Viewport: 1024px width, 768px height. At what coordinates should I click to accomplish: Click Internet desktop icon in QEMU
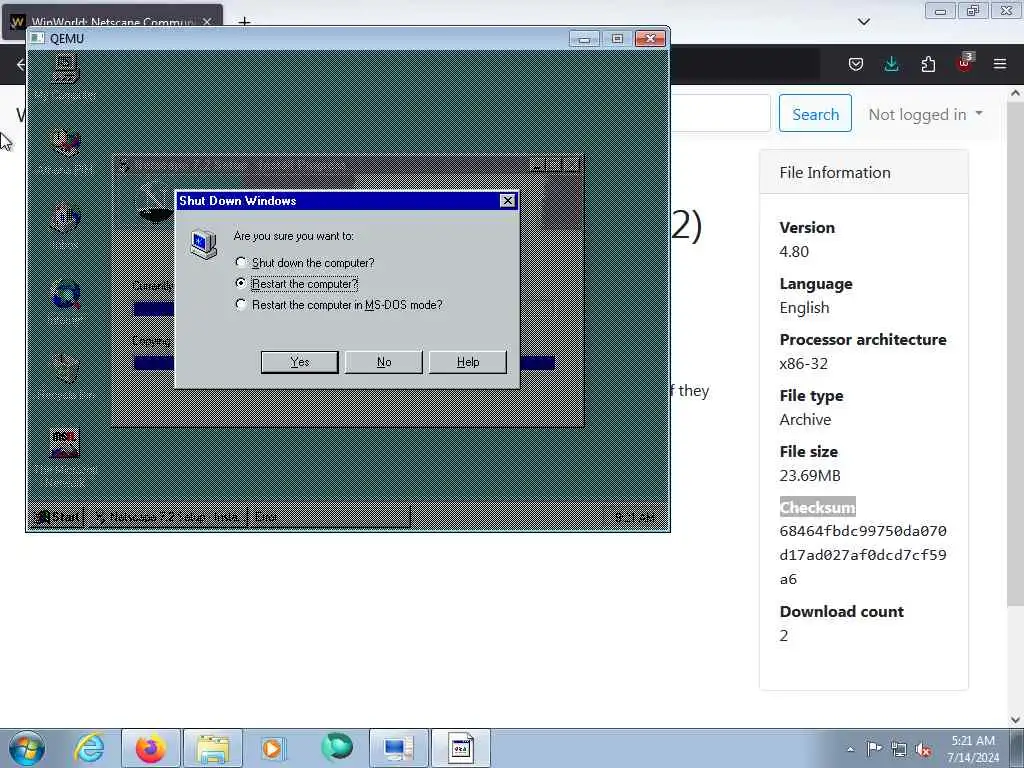pyautogui.click(x=65, y=301)
